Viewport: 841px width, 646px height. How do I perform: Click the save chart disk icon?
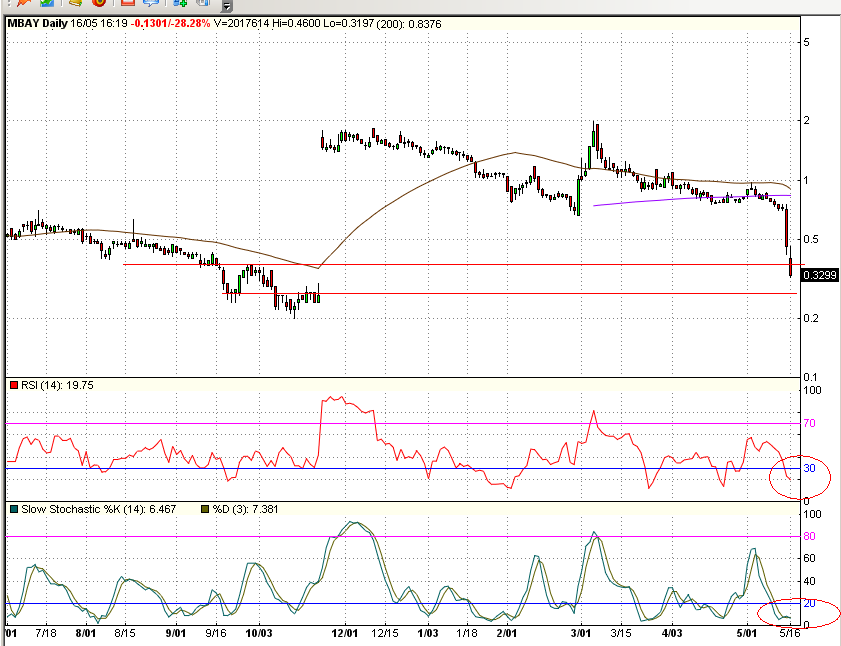pos(201,6)
